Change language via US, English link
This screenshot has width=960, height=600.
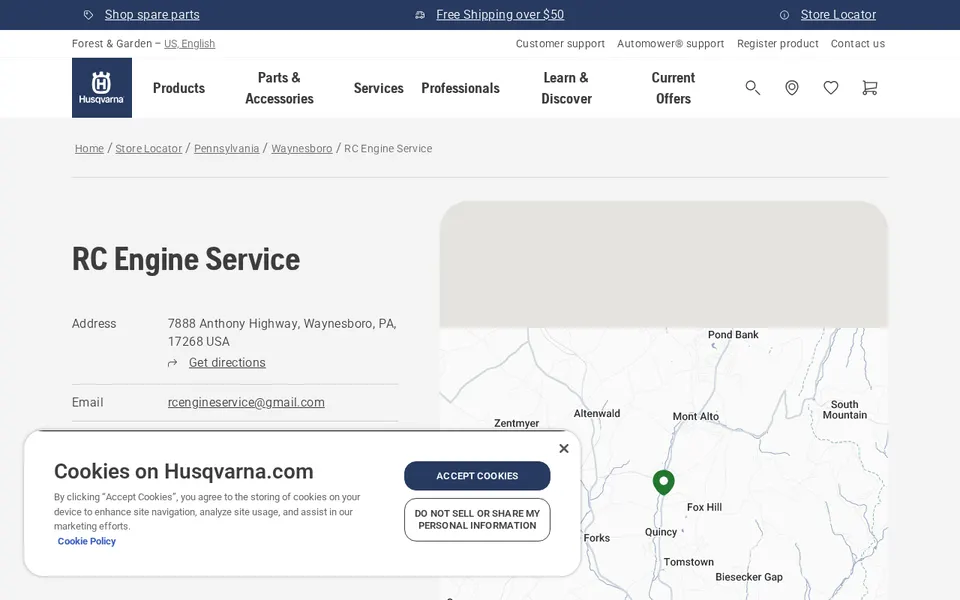click(189, 43)
